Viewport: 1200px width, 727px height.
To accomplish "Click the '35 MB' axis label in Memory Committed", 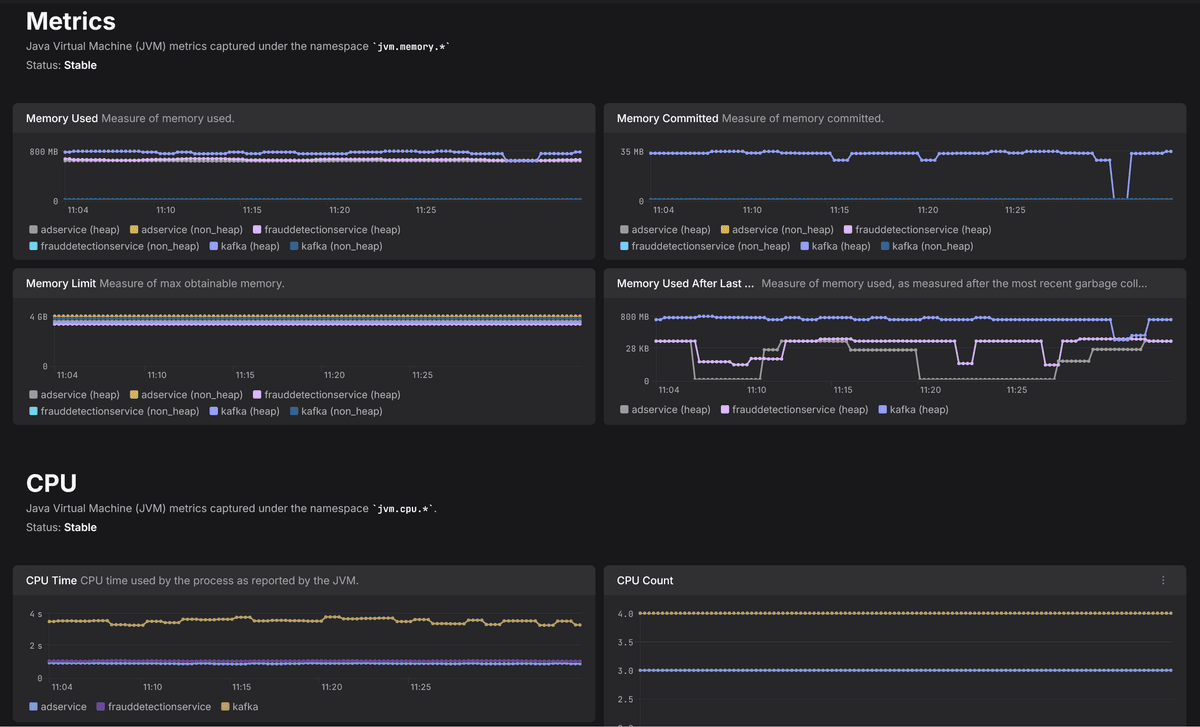I will click(631, 153).
